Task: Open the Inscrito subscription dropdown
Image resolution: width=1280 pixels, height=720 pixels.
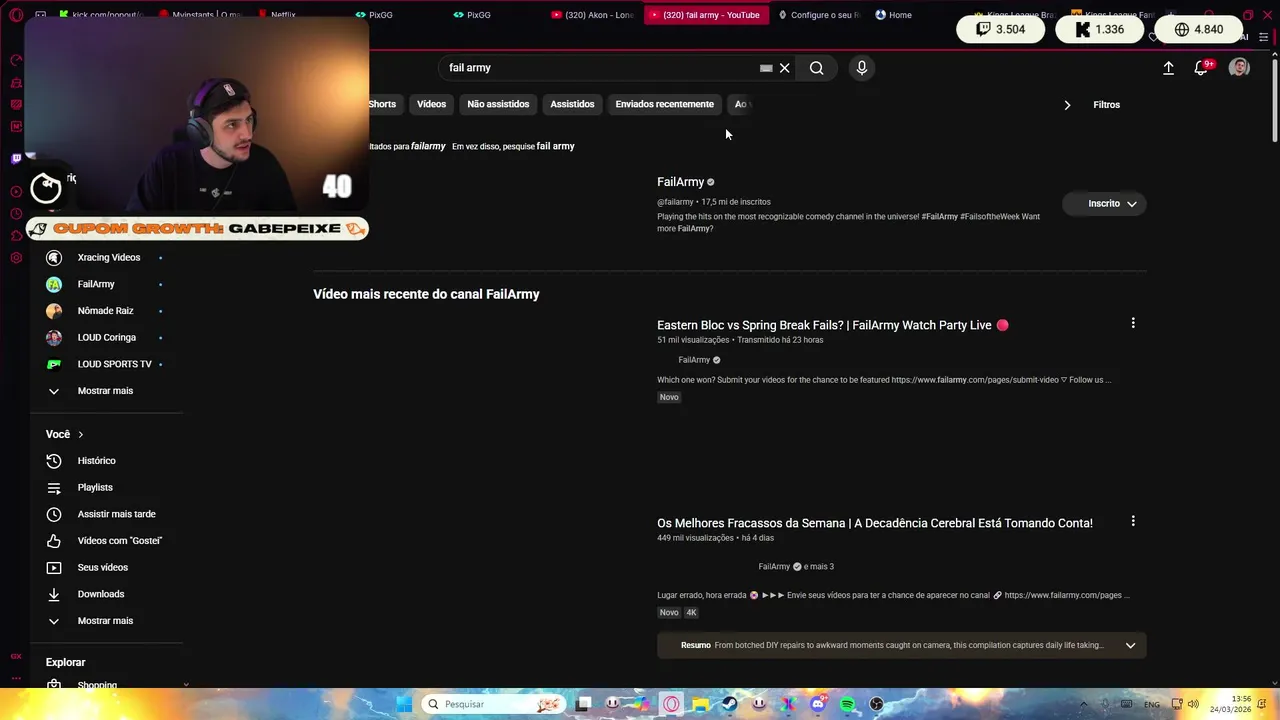Action: pyautogui.click(x=1105, y=203)
